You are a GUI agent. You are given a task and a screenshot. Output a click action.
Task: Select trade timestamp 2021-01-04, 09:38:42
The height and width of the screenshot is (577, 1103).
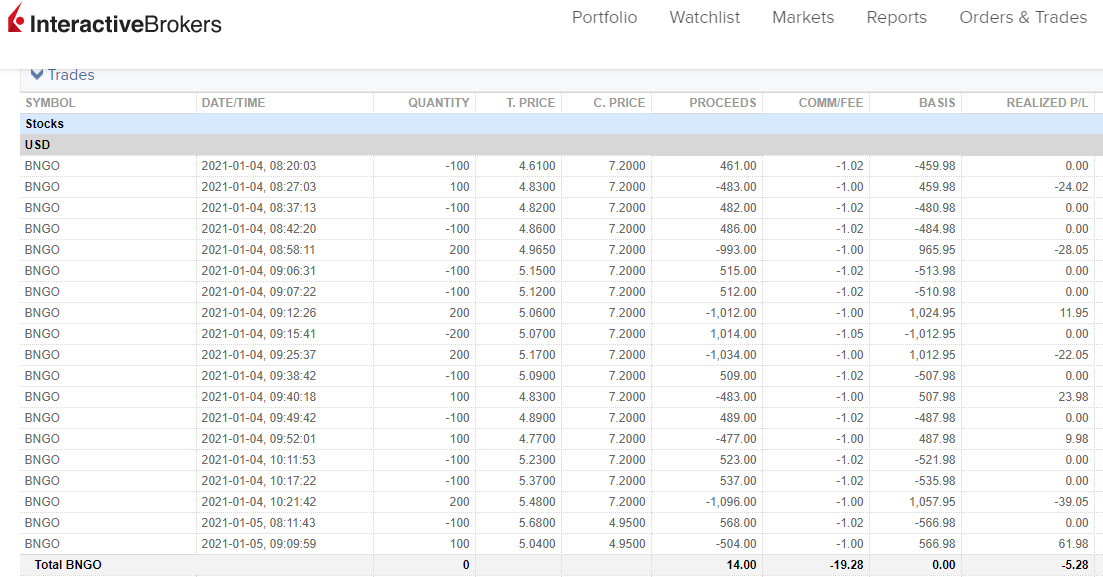click(x=259, y=376)
